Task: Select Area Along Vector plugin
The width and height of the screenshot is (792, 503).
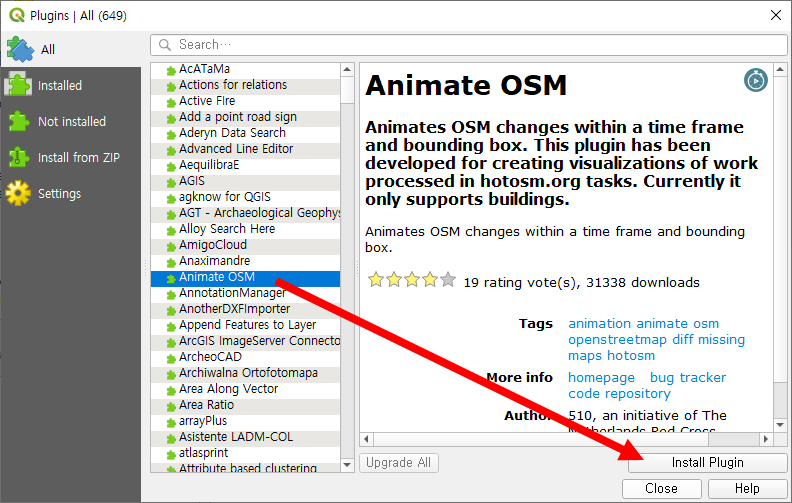Action: 245,389
